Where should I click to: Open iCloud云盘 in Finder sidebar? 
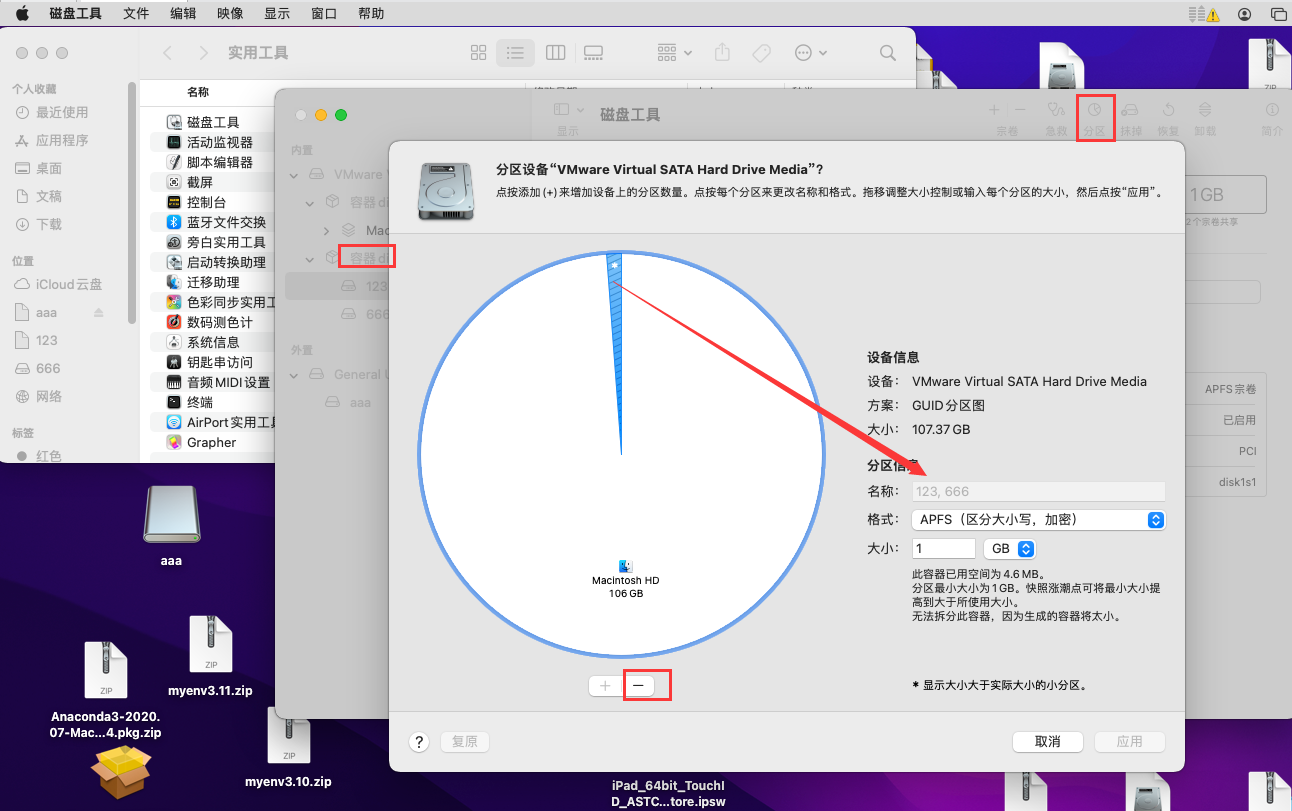pyautogui.click(x=69, y=284)
